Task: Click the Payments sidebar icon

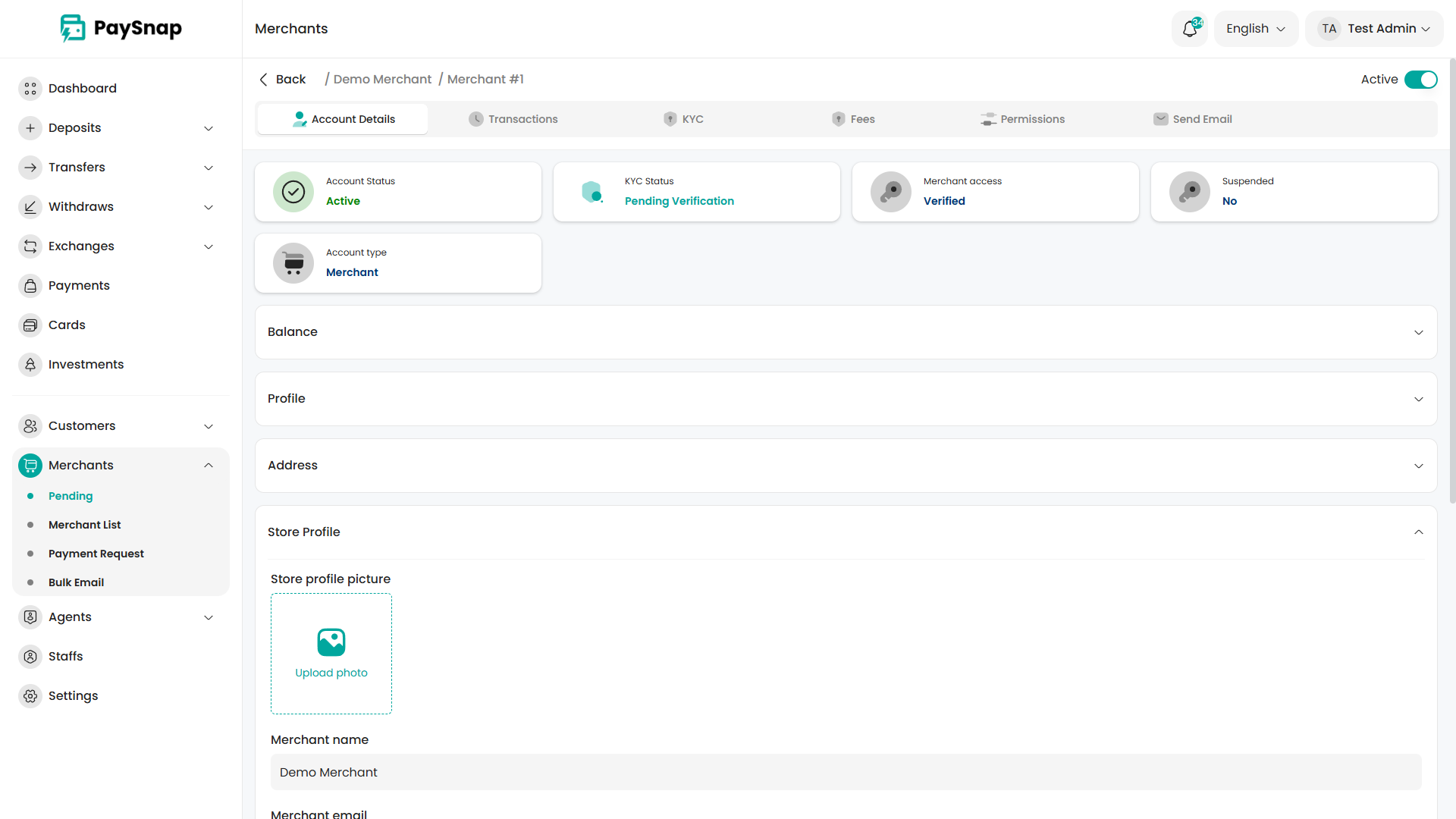Action: pyautogui.click(x=30, y=286)
